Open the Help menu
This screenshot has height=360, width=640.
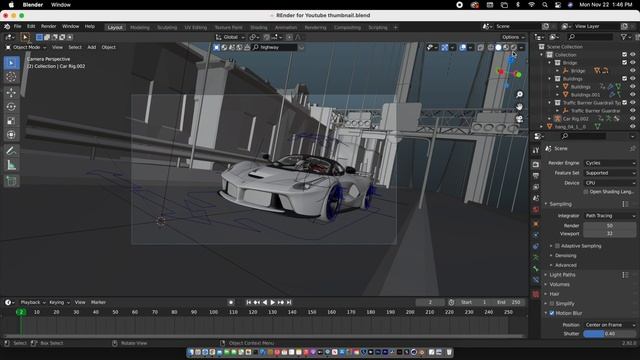tap(89, 27)
